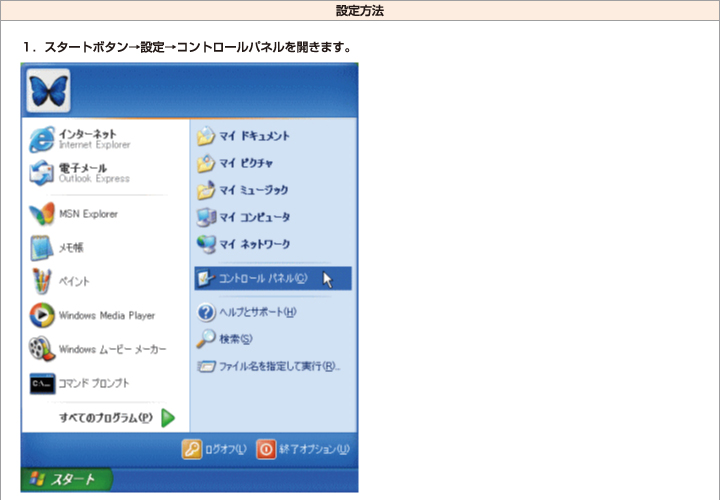
Task: Select the 検索(S) text entry
Action: (236, 339)
